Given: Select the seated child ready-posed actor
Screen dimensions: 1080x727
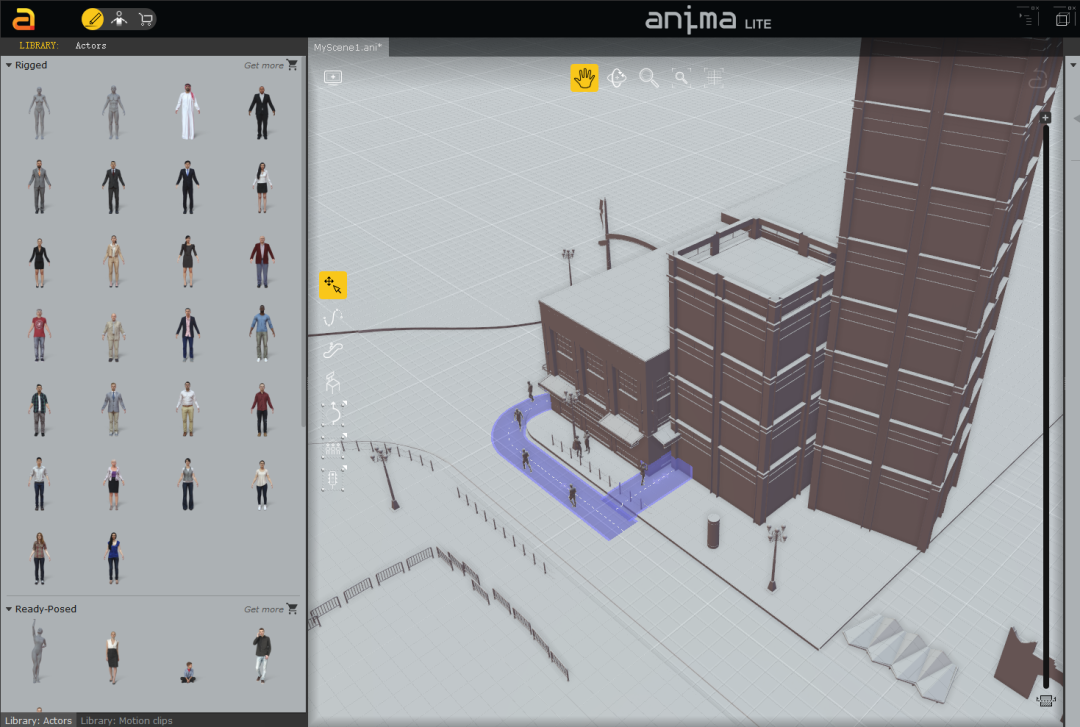Looking at the screenshot, I should tap(187, 672).
